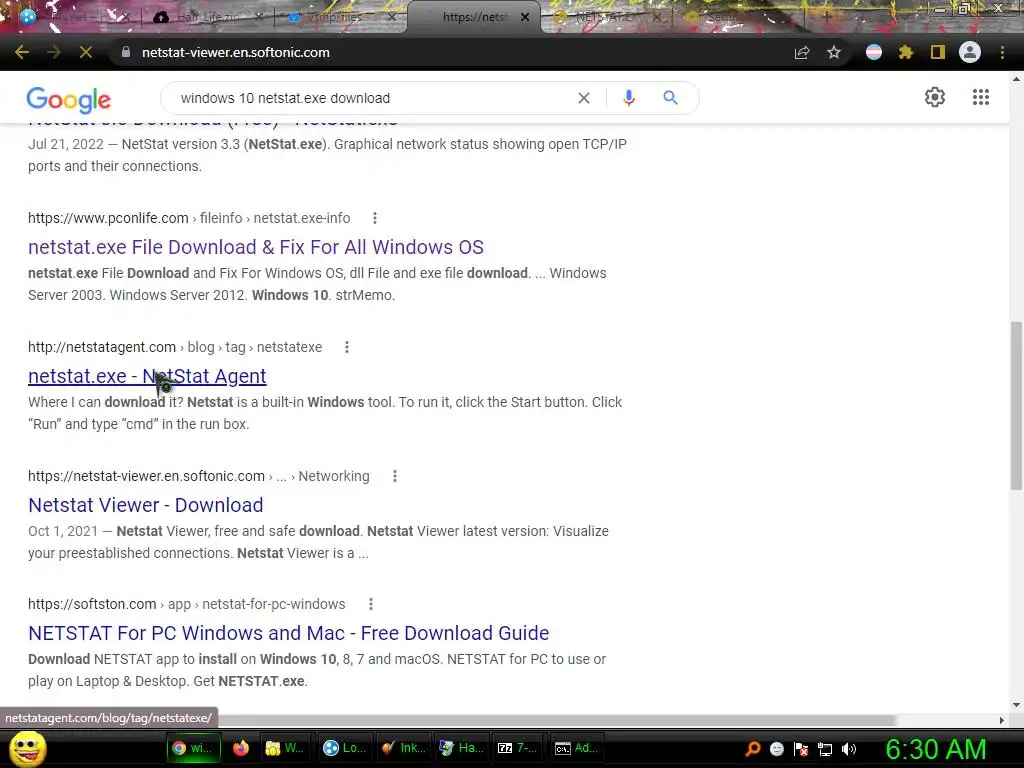This screenshot has height=768, width=1024.
Task: Toggle the browser side panel icon
Action: pos(938,52)
